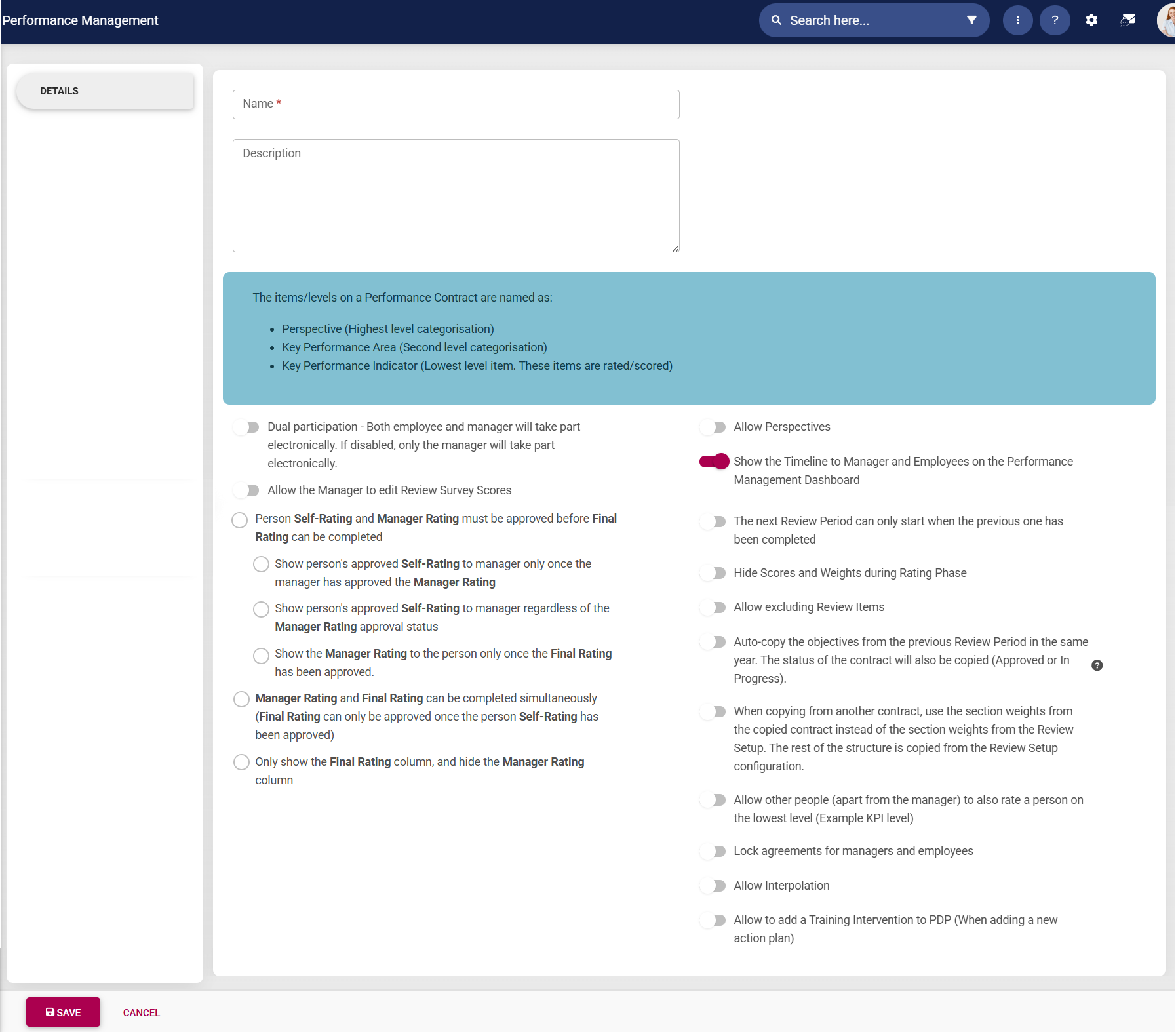Viewport: 1176px width, 1032px height.
Task: Click the magnifier icon in the search bar
Action: [777, 20]
